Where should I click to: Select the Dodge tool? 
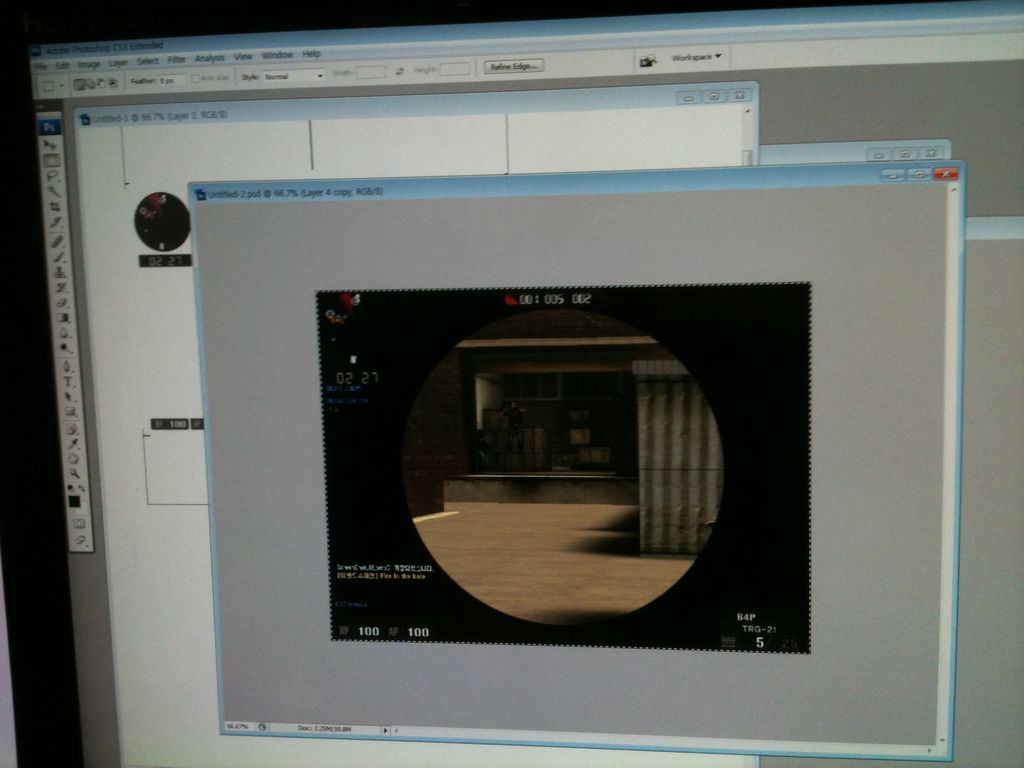[x=66, y=348]
